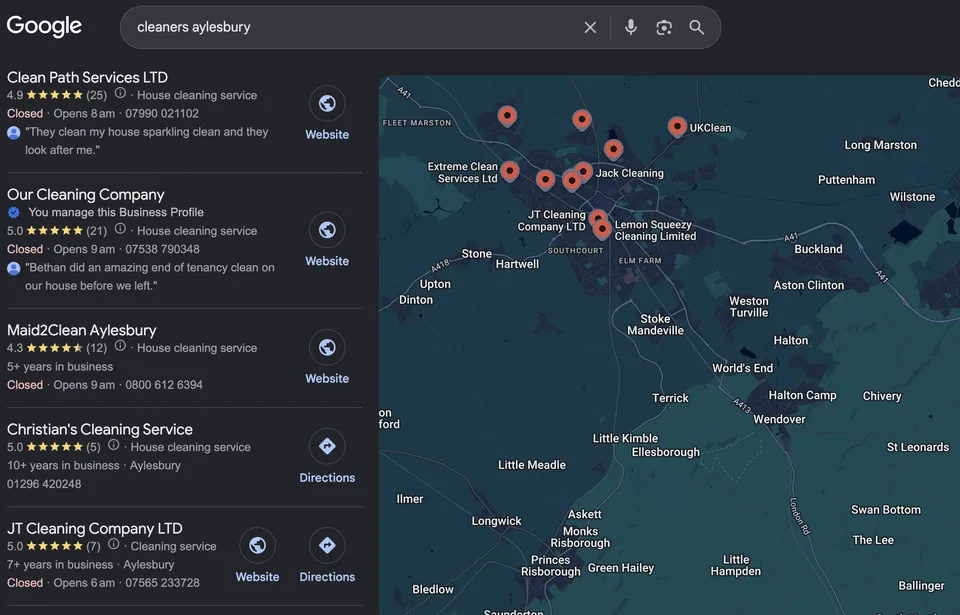This screenshot has width=960, height=615.
Task: Show rating info for Clean Path Services
Action: tap(120, 93)
